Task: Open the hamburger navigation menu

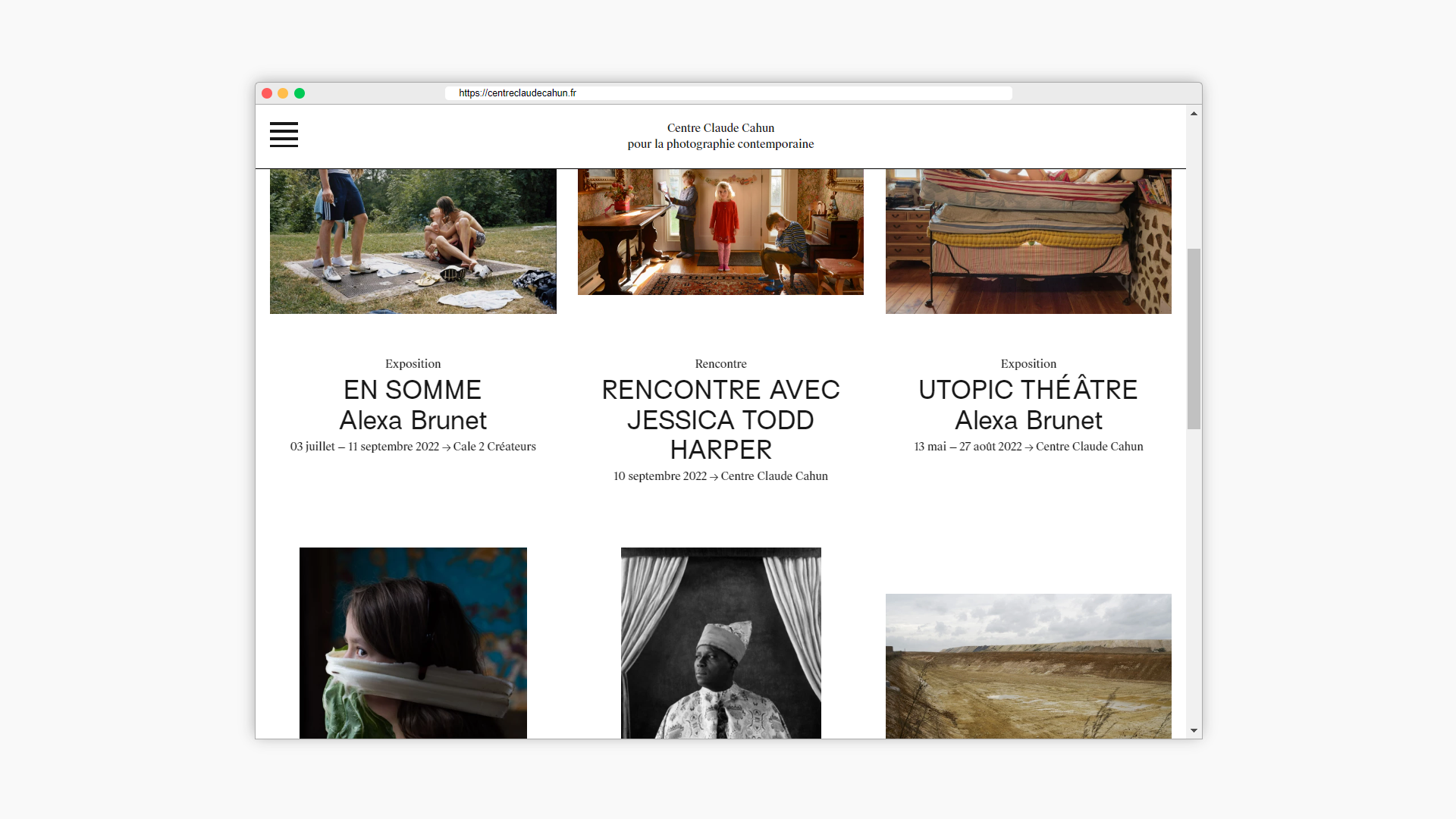Action: click(284, 134)
